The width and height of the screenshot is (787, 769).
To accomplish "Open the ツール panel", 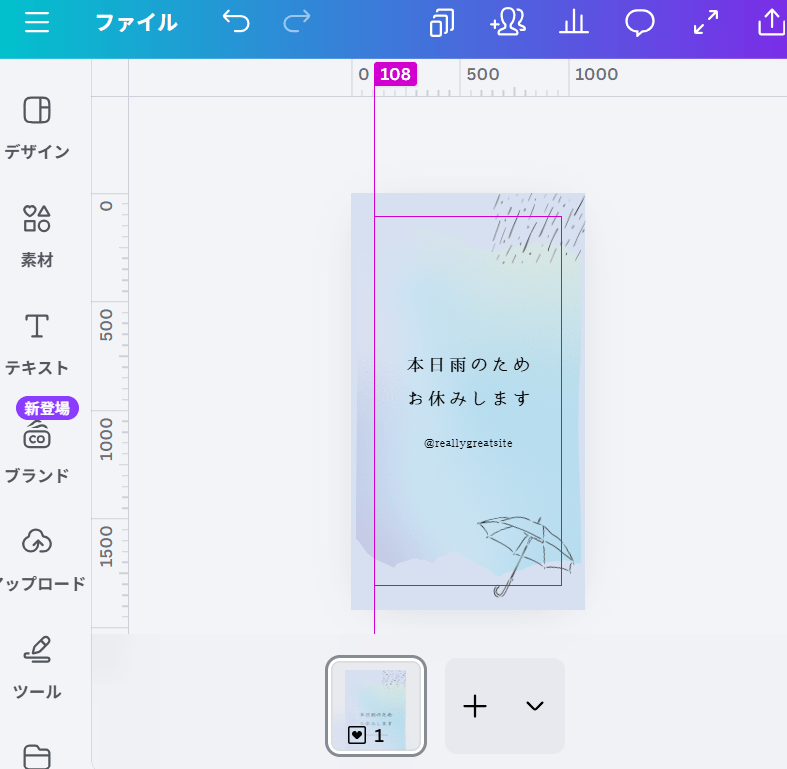I will 37,669.
